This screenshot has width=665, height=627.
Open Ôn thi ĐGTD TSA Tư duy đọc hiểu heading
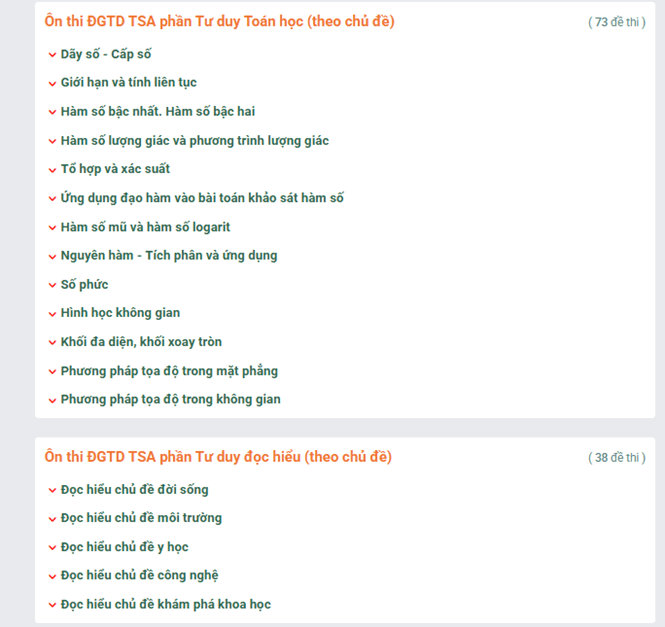[x=218, y=457]
